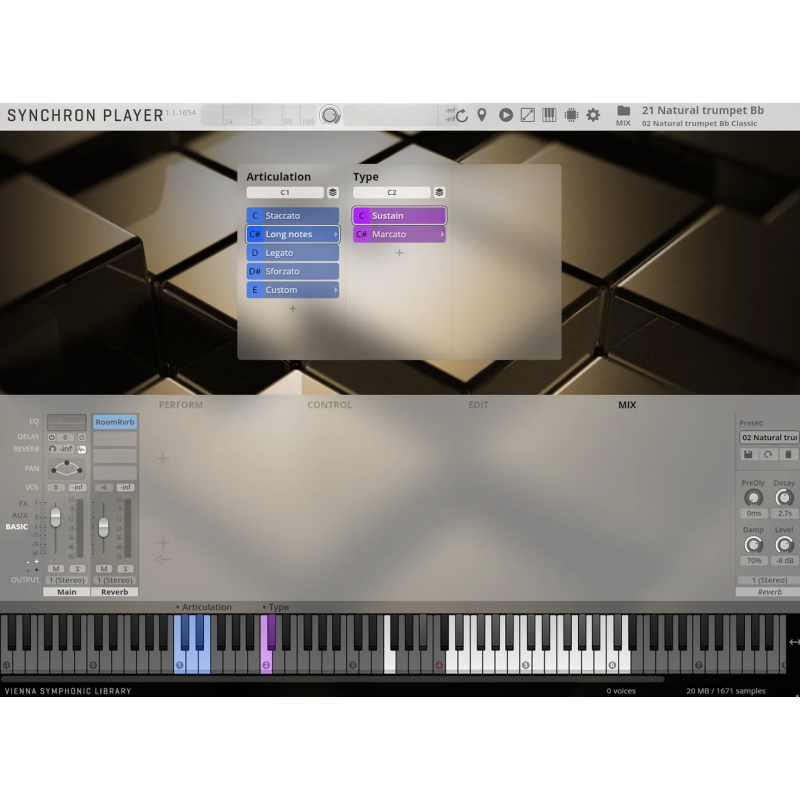Click the Main channel name label
The image size is (800, 800).
(x=67, y=592)
